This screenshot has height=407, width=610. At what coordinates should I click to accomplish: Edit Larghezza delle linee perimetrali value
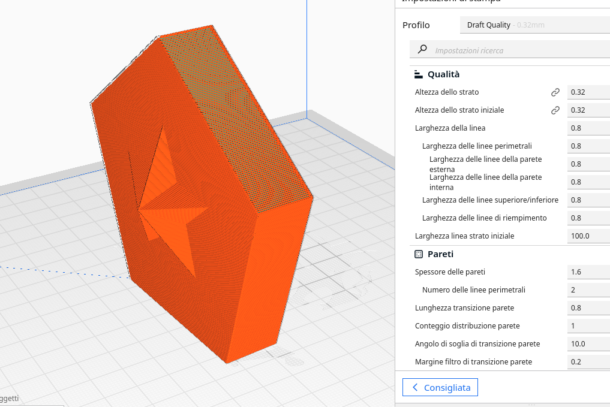coord(589,146)
